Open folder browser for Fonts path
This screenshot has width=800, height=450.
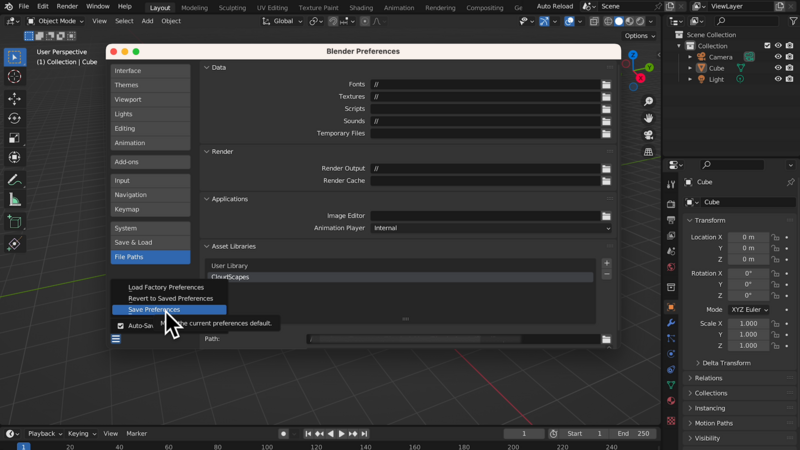coord(606,85)
